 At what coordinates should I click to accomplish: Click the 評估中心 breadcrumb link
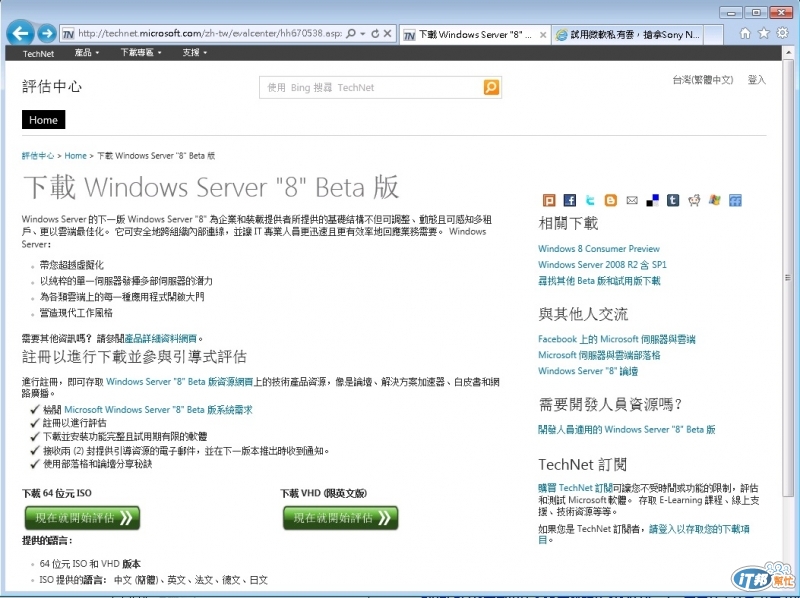coord(38,156)
